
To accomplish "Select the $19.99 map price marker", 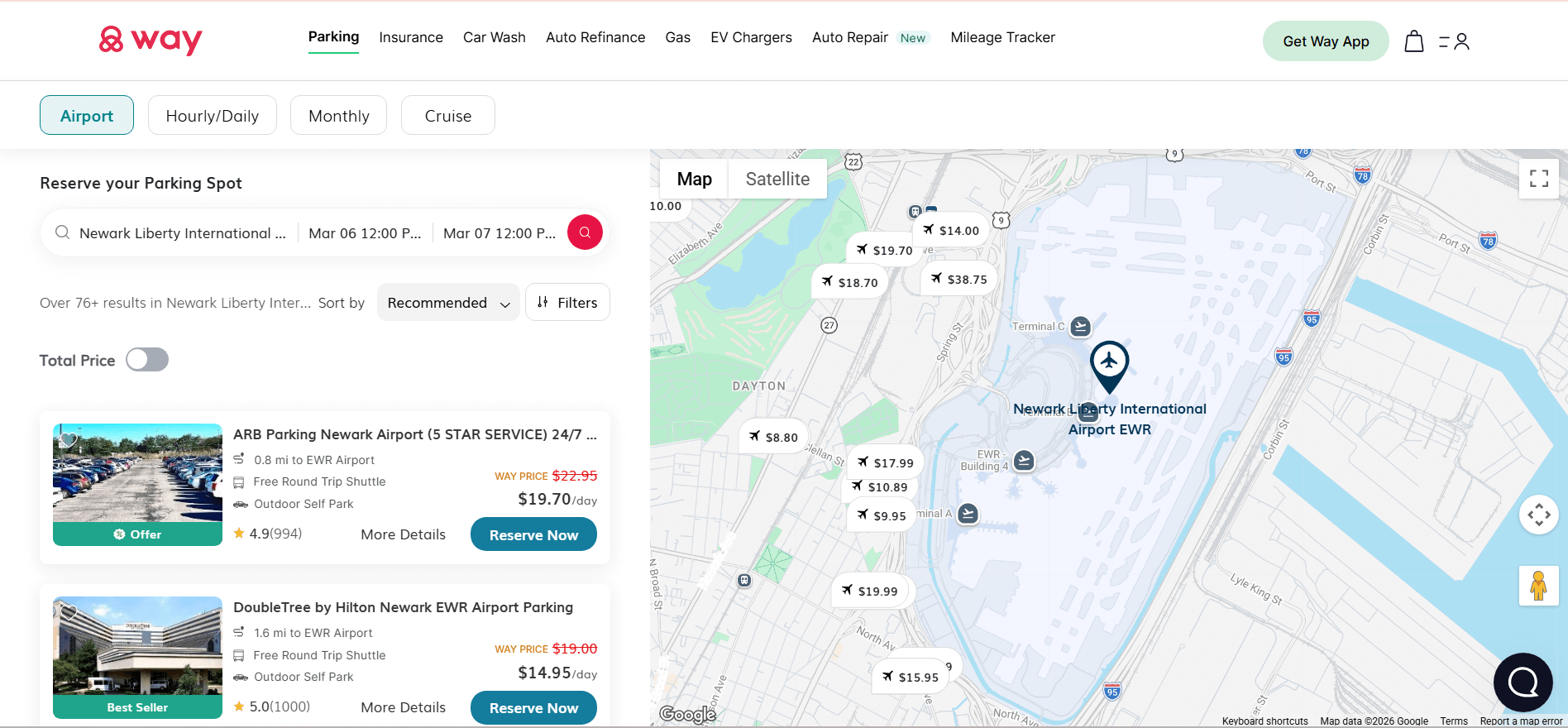I will tap(870, 591).
